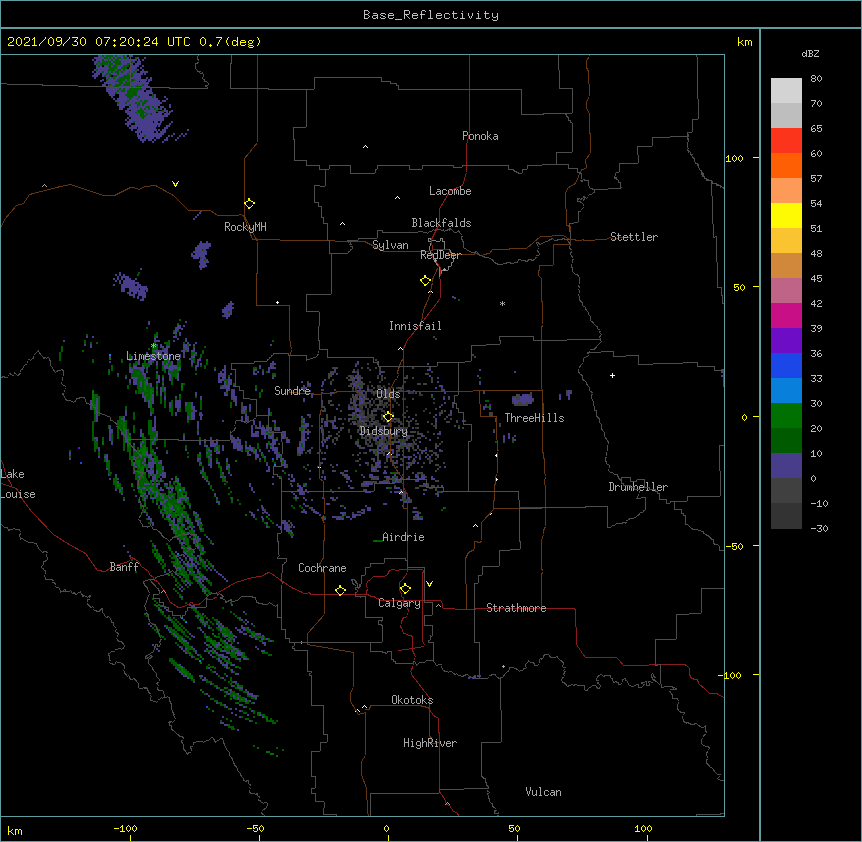Viewport: 862px width, 842px height.
Task: Click the Innisfail city label
Action: [x=415, y=326]
